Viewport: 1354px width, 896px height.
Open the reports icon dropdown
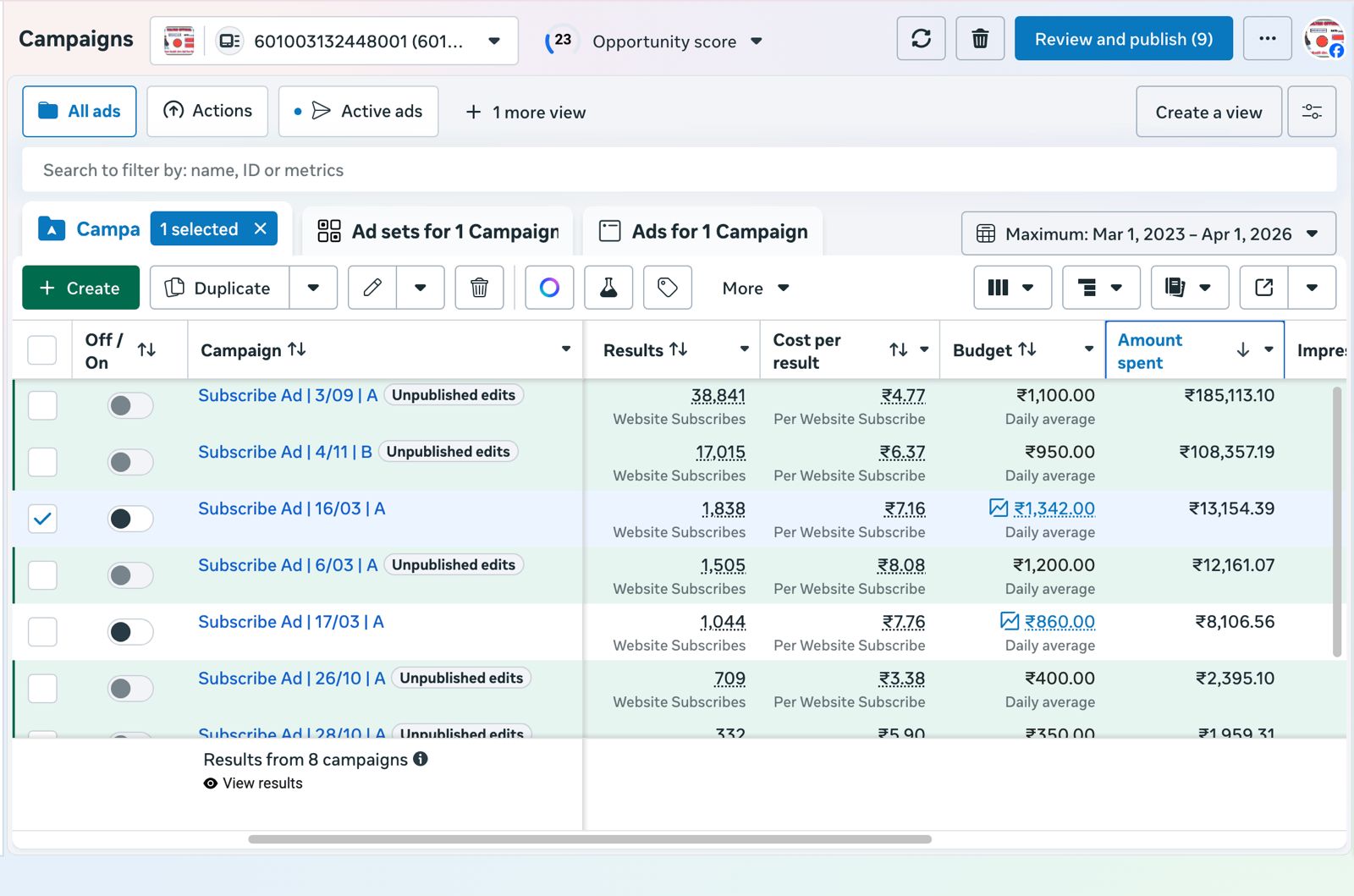tap(1190, 288)
